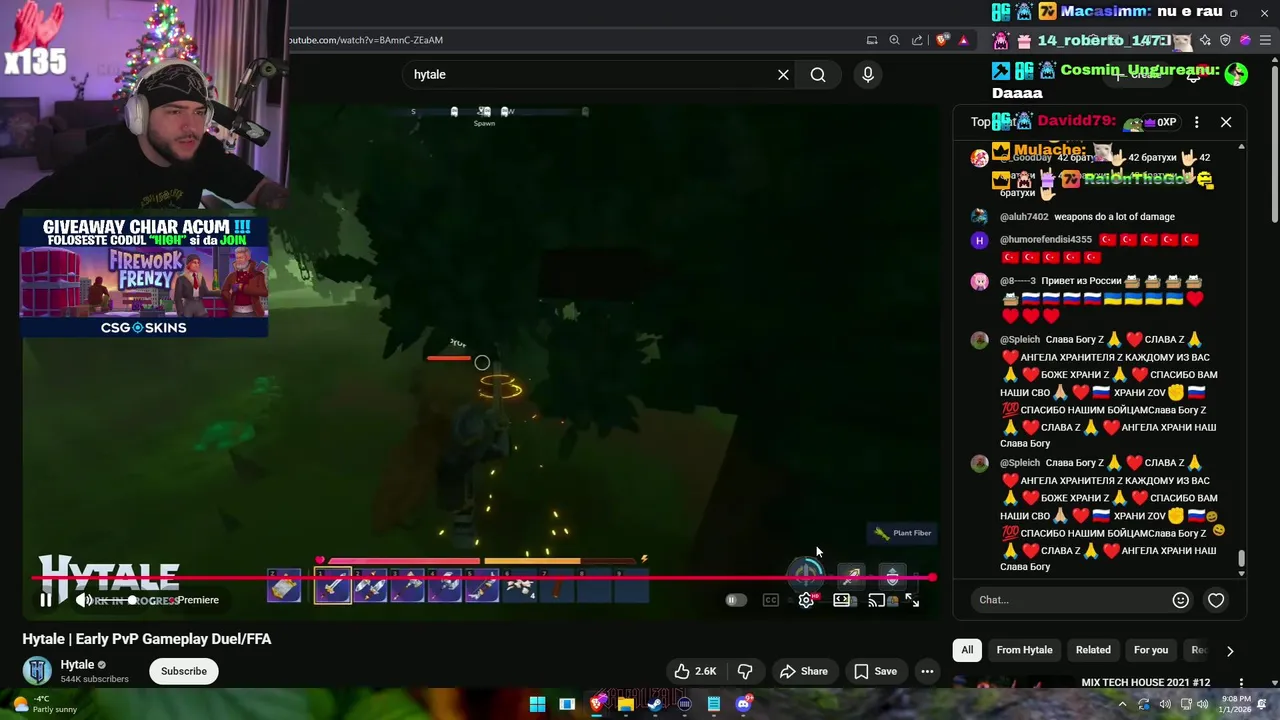This screenshot has height=720, width=1280.
Task: Select the For you chip
Action: pyautogui.click(x=1151, y=650)
